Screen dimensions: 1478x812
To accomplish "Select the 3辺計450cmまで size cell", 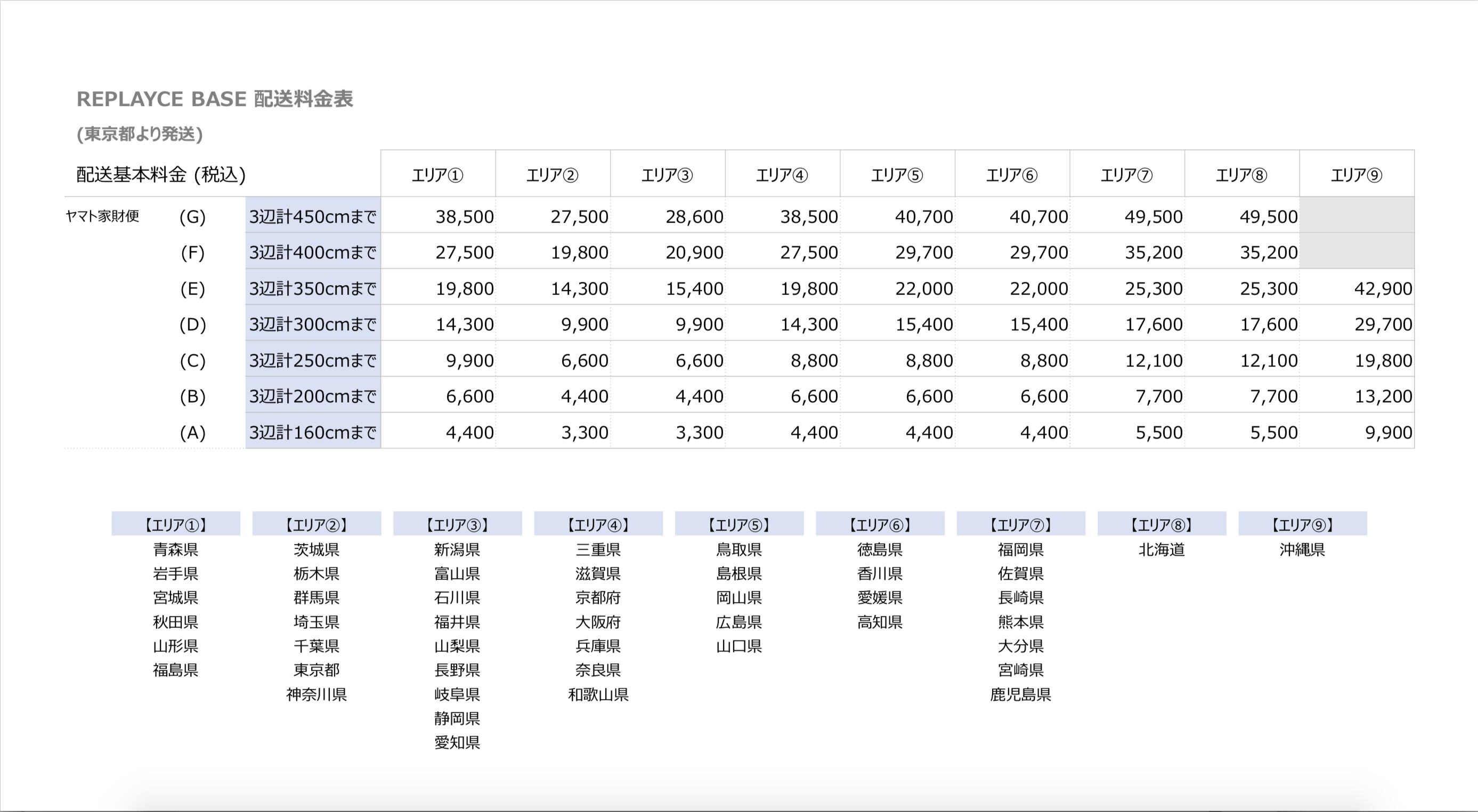I will (313, 216).
